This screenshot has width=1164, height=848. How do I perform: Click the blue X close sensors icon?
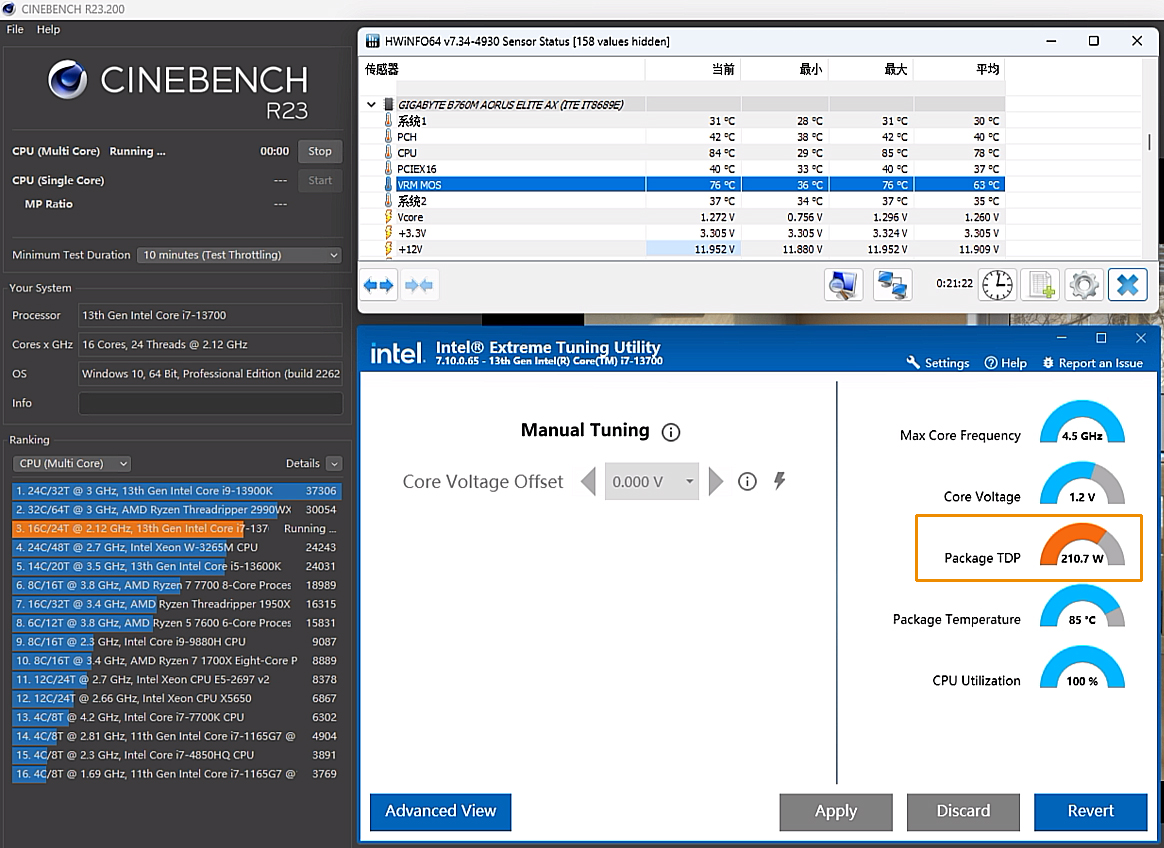click(1127, 284)
